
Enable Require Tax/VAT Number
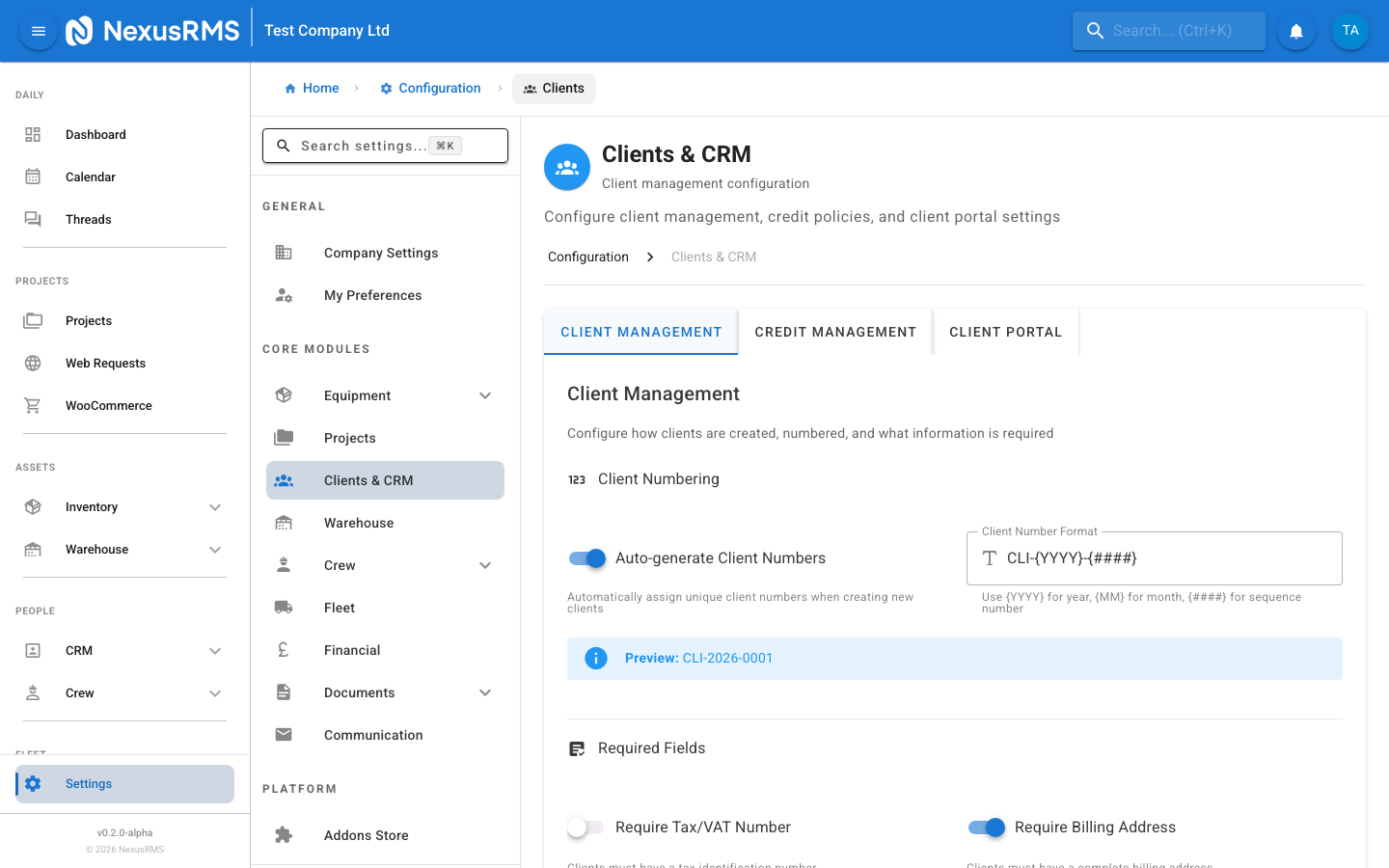pos(585,827)
